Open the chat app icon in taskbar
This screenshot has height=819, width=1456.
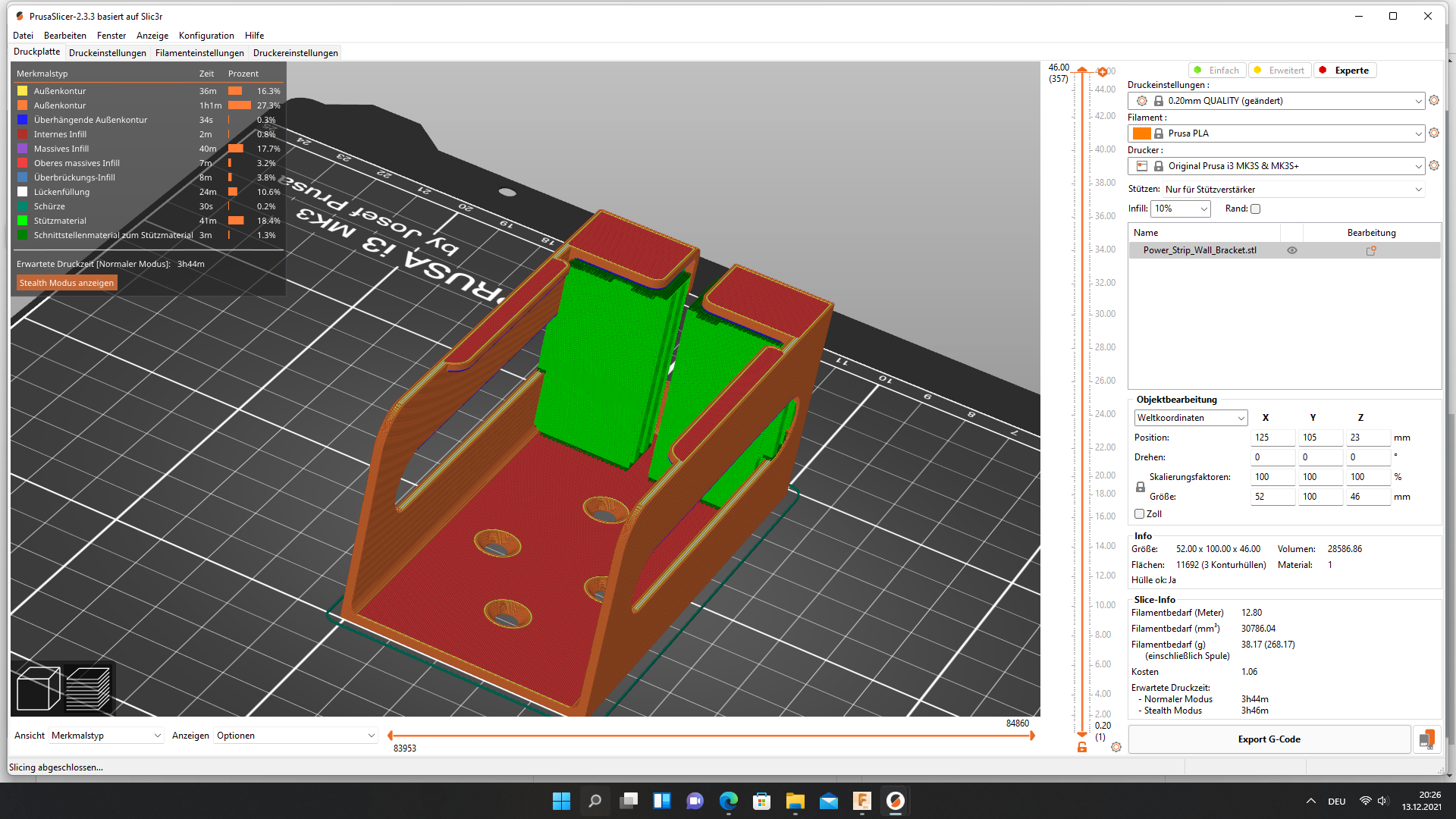[x=695, y=801]
